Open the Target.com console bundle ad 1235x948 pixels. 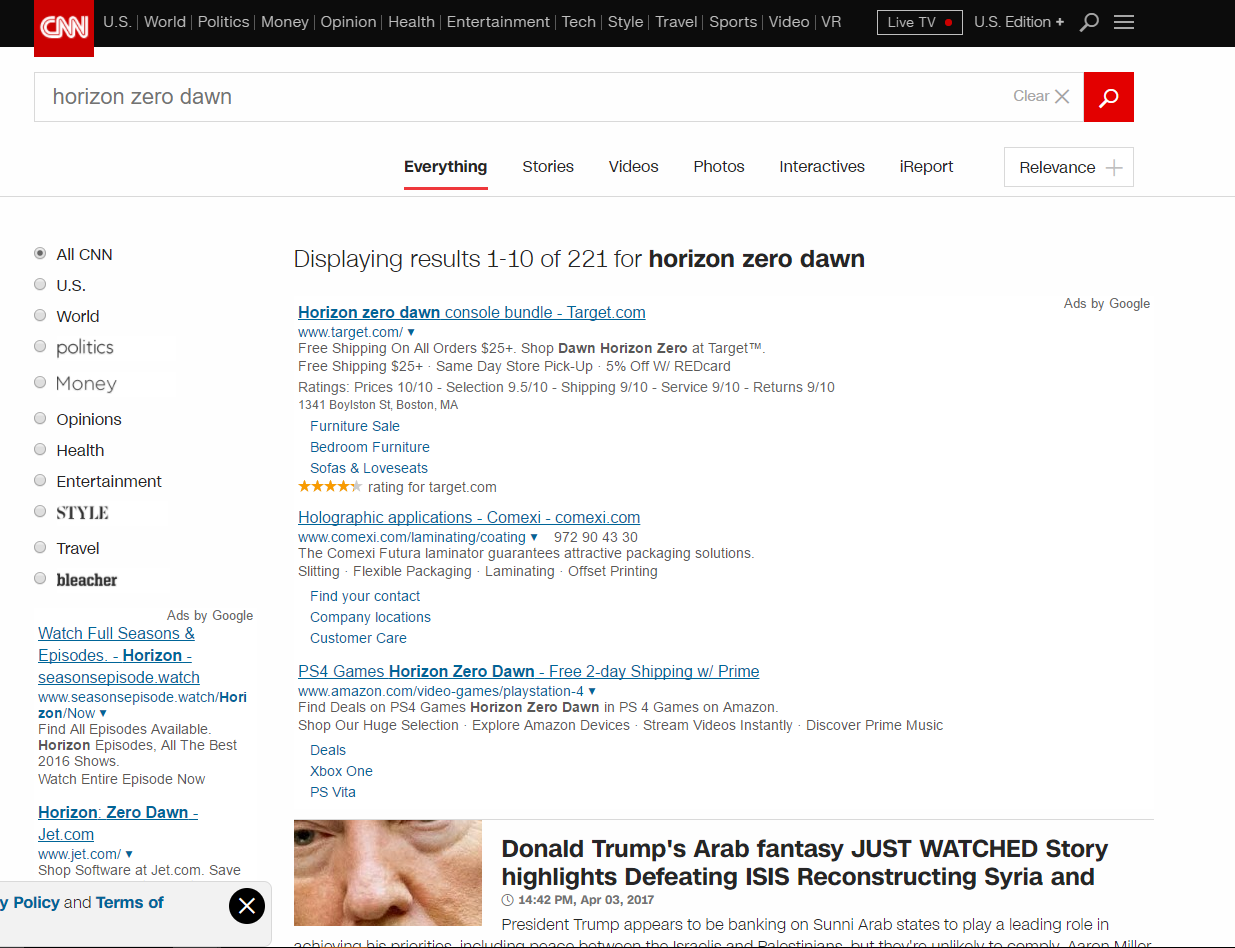click(x=472, y=312)
